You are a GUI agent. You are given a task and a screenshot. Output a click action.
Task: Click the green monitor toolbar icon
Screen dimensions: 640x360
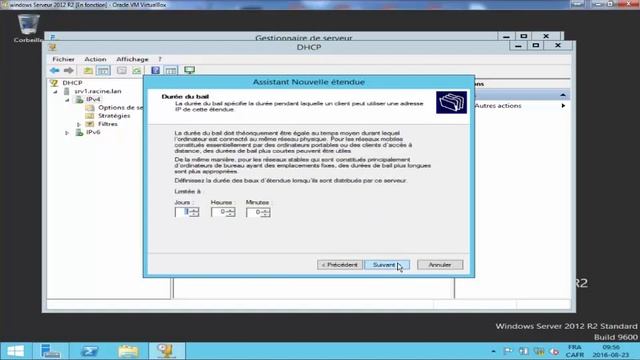(x=189, y=70)
